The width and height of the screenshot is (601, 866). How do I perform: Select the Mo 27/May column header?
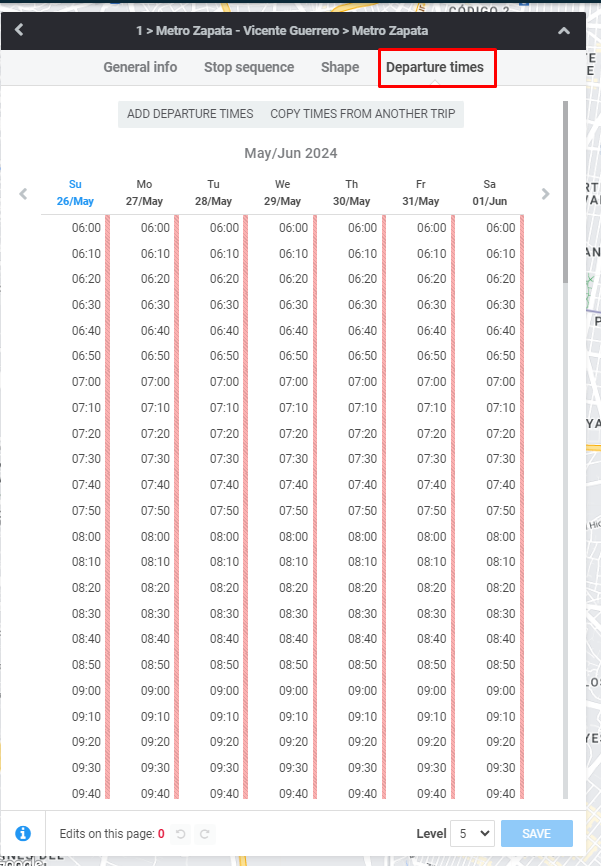(x=144, y=193)
